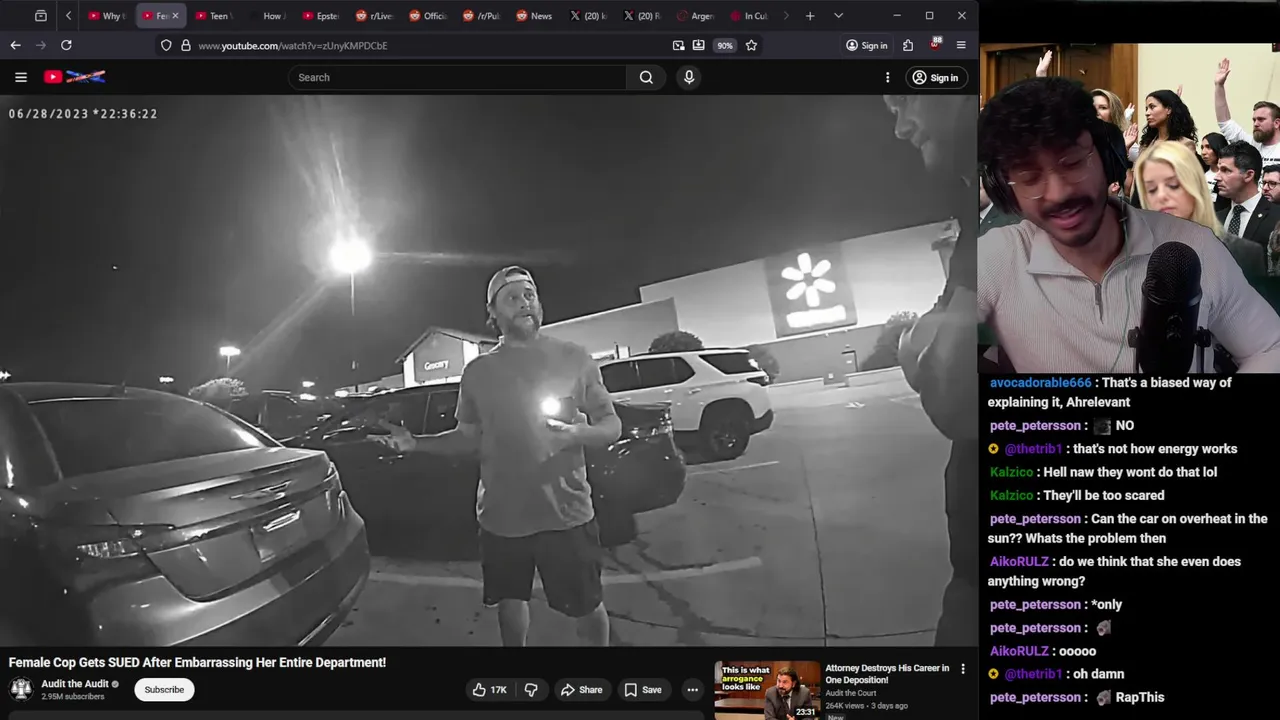Click the YouTube URL in the address bar
The height and width of the screenshot is (720, 1280).
[x=293, y=45]
